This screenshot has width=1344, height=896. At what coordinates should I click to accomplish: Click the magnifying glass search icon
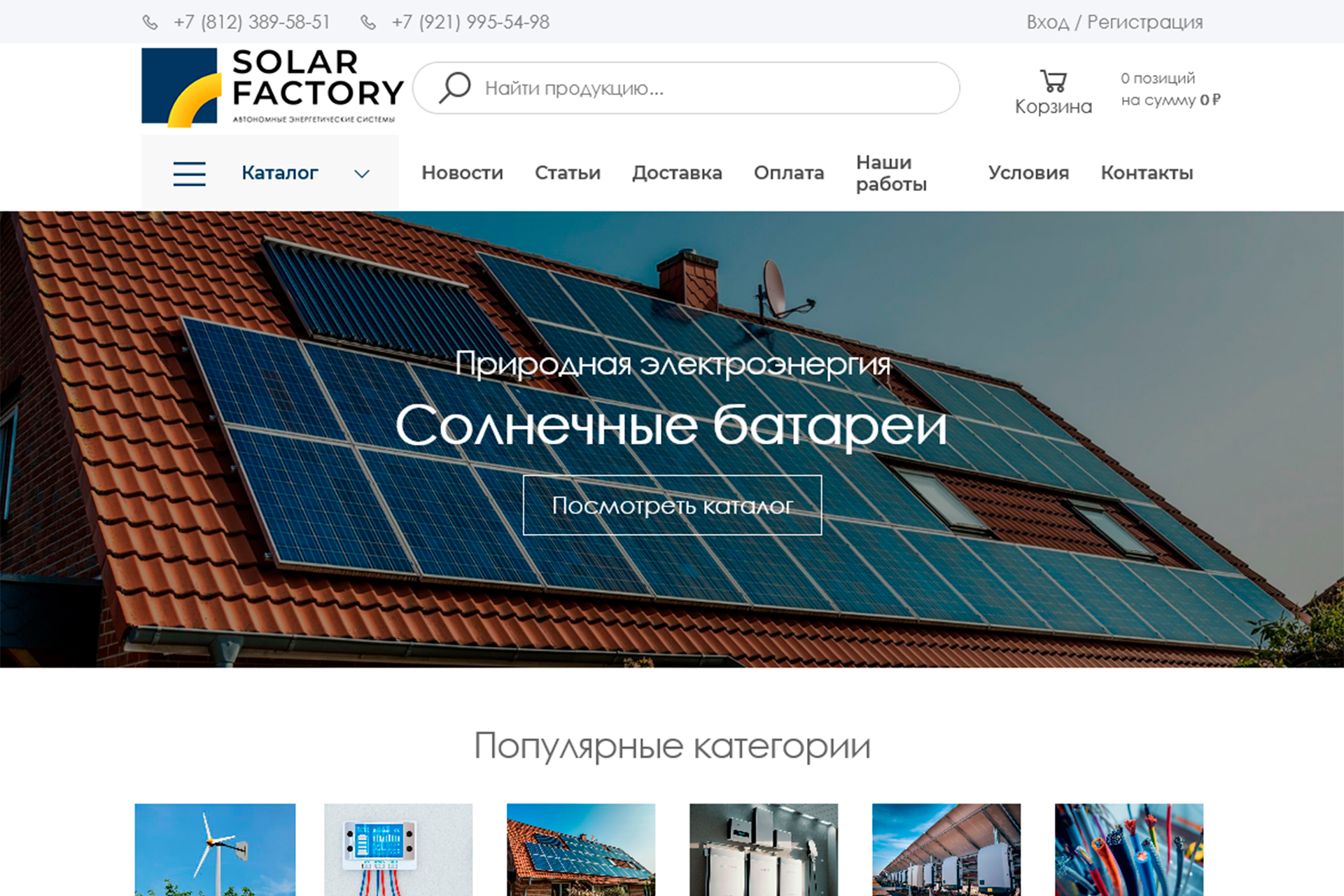[454, 88]
